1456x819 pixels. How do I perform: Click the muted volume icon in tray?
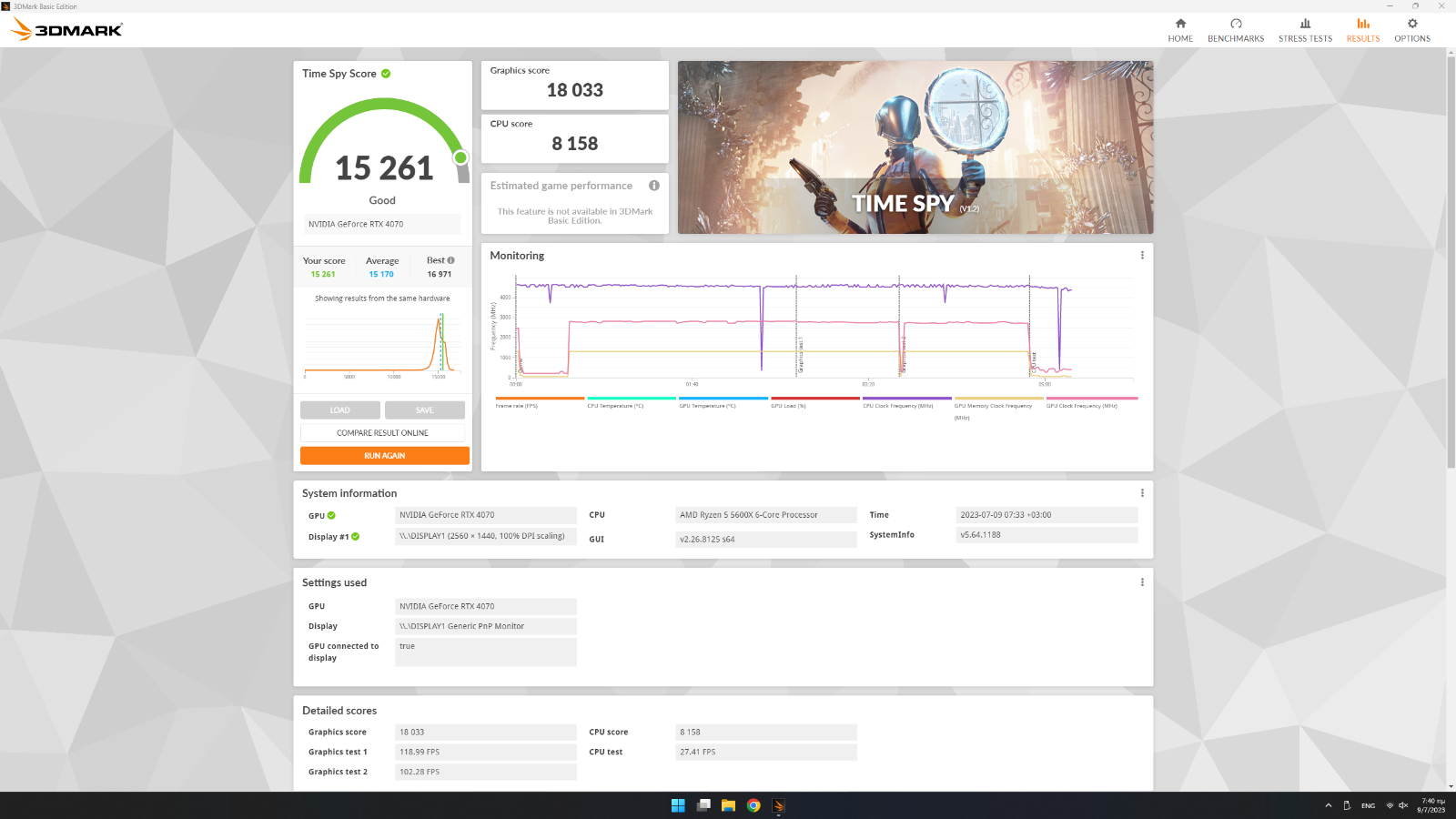tap(1403, 805)
